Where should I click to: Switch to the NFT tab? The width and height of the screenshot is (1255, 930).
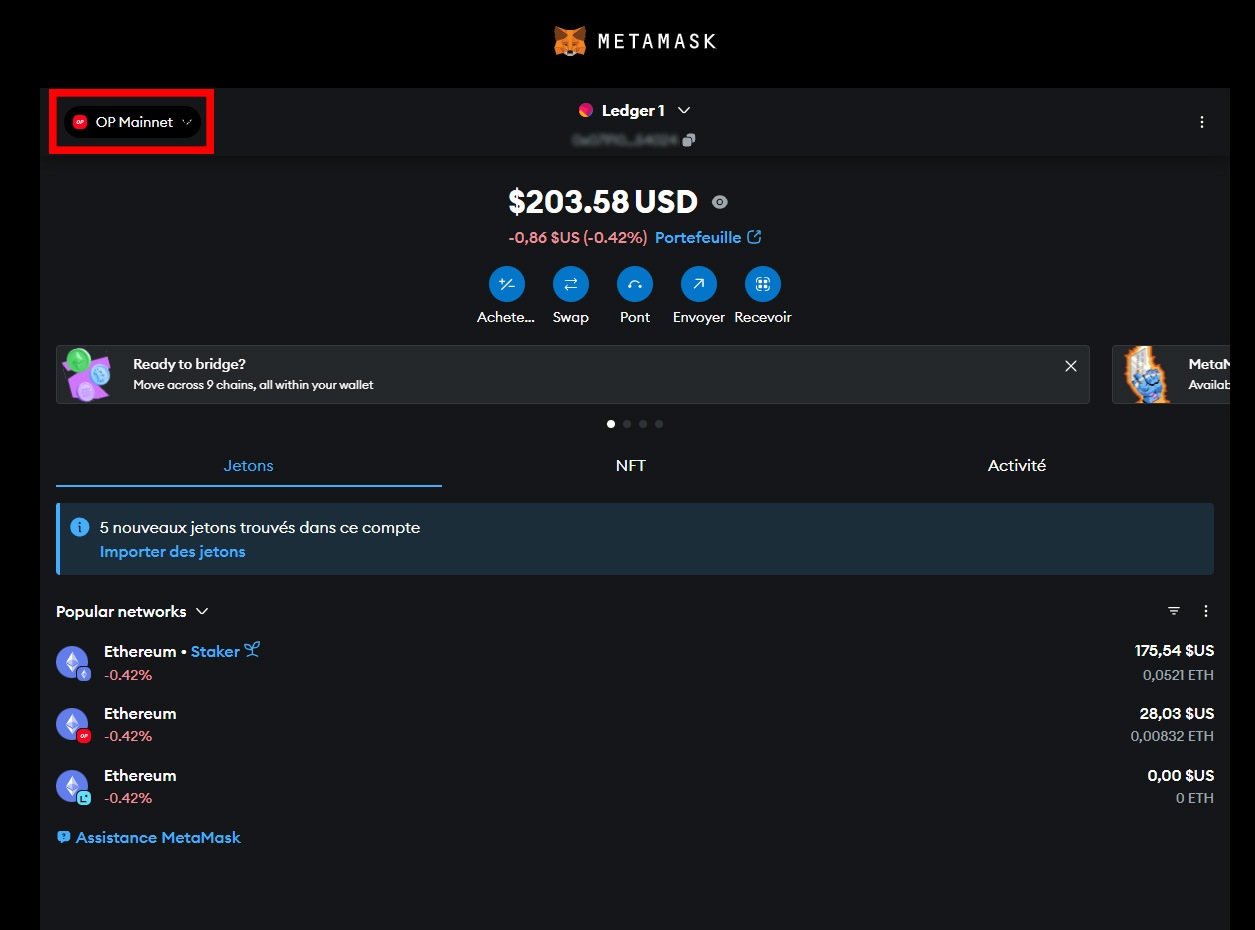(631, 466)
